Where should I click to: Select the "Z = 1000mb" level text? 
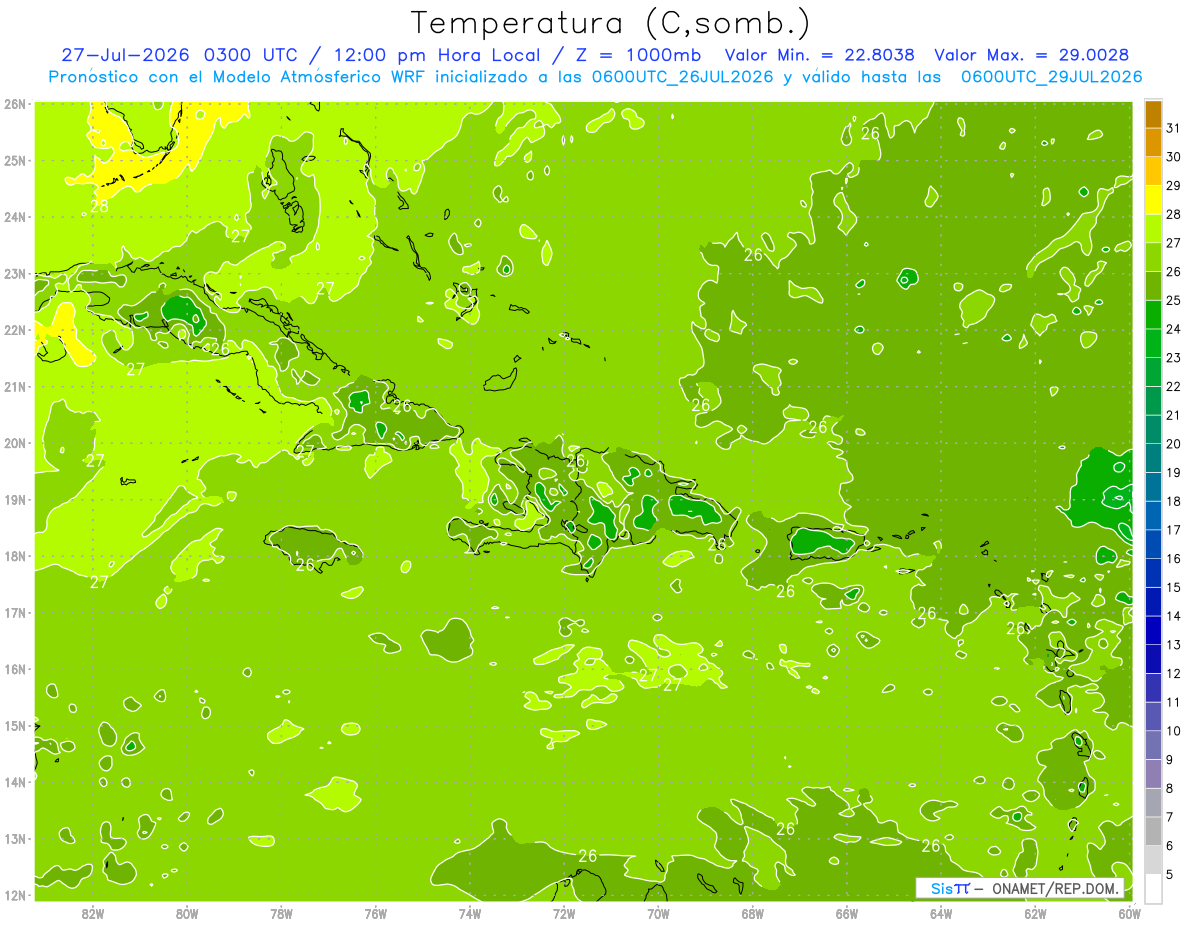pyautogui.click(x=638, y=55)
